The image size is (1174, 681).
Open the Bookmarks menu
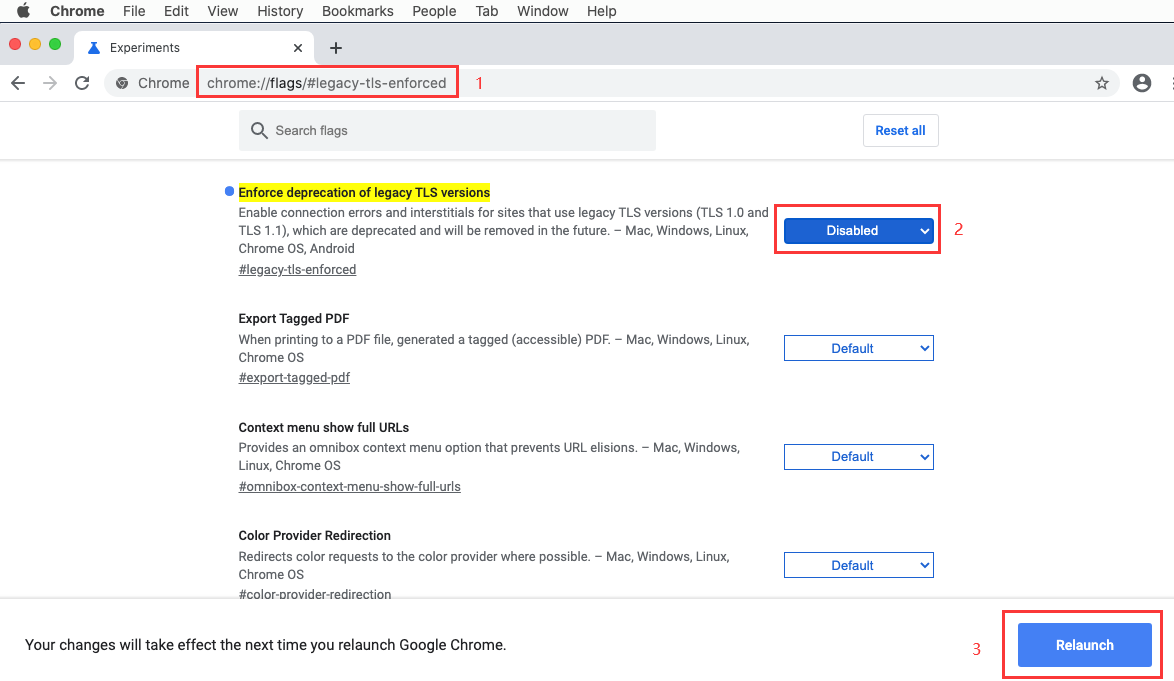pos(357,11)
